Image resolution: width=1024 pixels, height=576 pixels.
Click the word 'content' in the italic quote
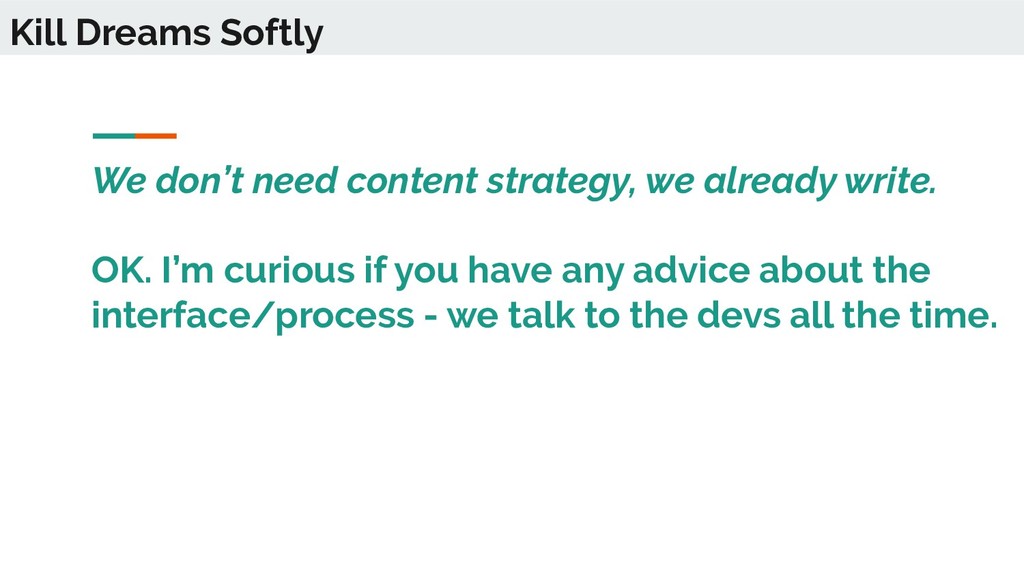point(411,181)
